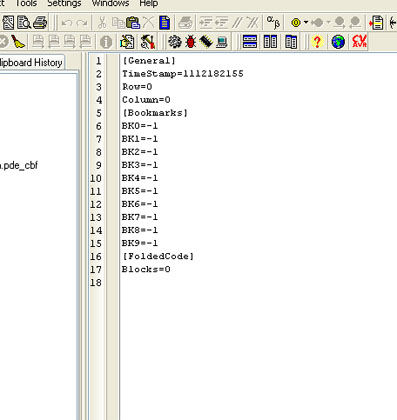Click the Blocks=0 line
This screenshot has height=420, width=397.
pyautogui.click(x=146, y=269)
